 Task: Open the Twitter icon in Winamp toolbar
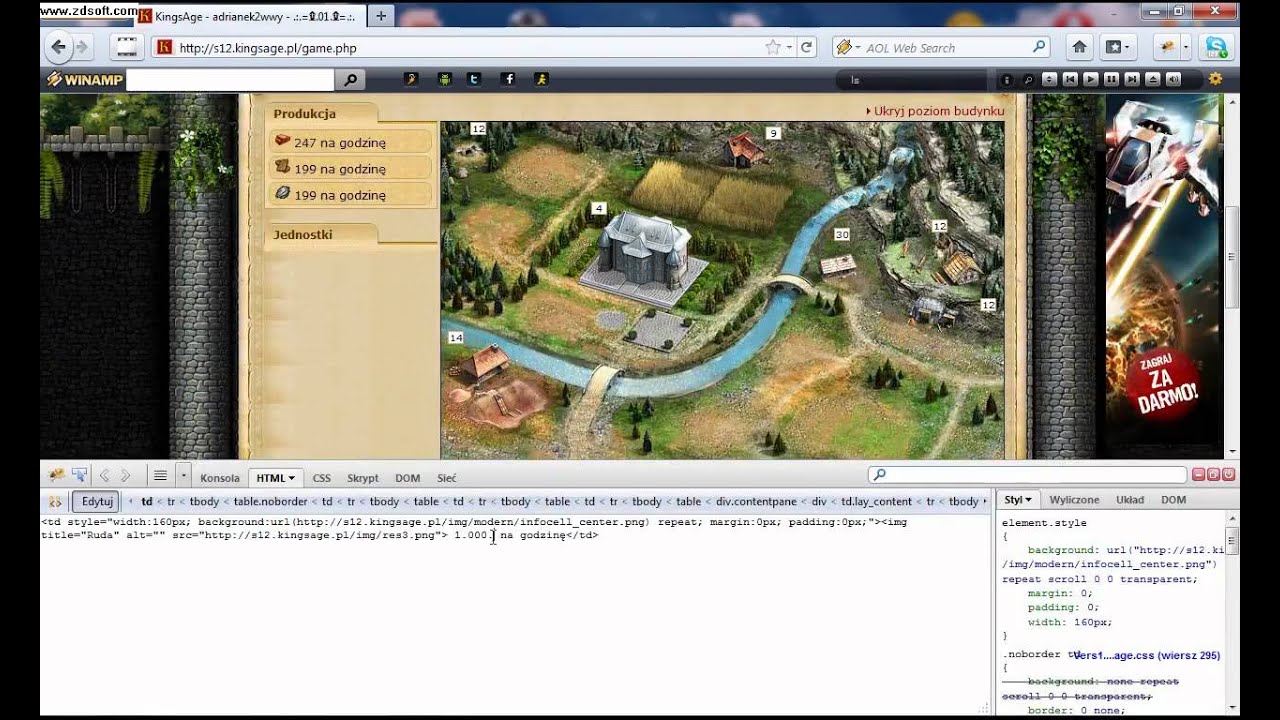[474, 79]
